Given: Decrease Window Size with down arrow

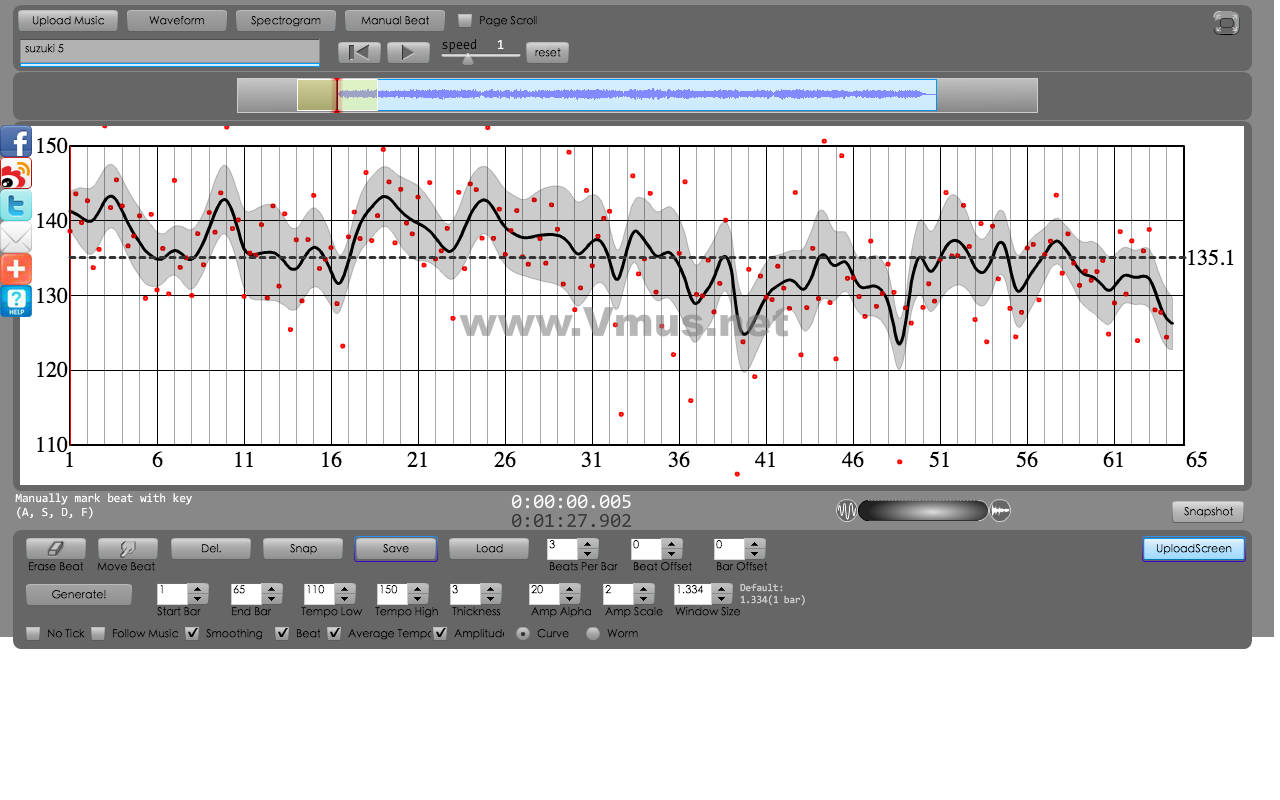Looking at the screenshot, I should [x=724, y=599].
